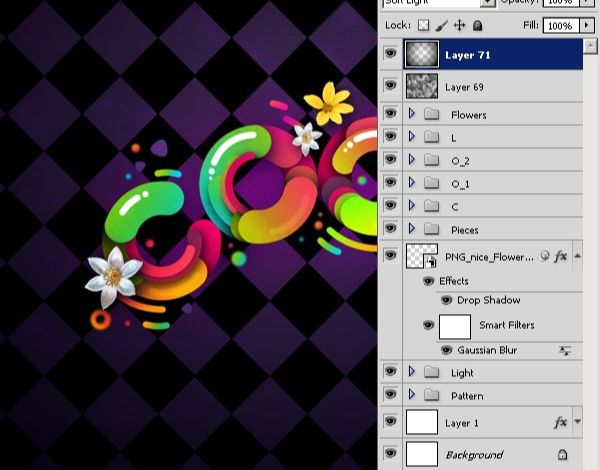Click the Light group folder icon
The width and height of the screenshot is (600, 470).
[x=431, y=371]
